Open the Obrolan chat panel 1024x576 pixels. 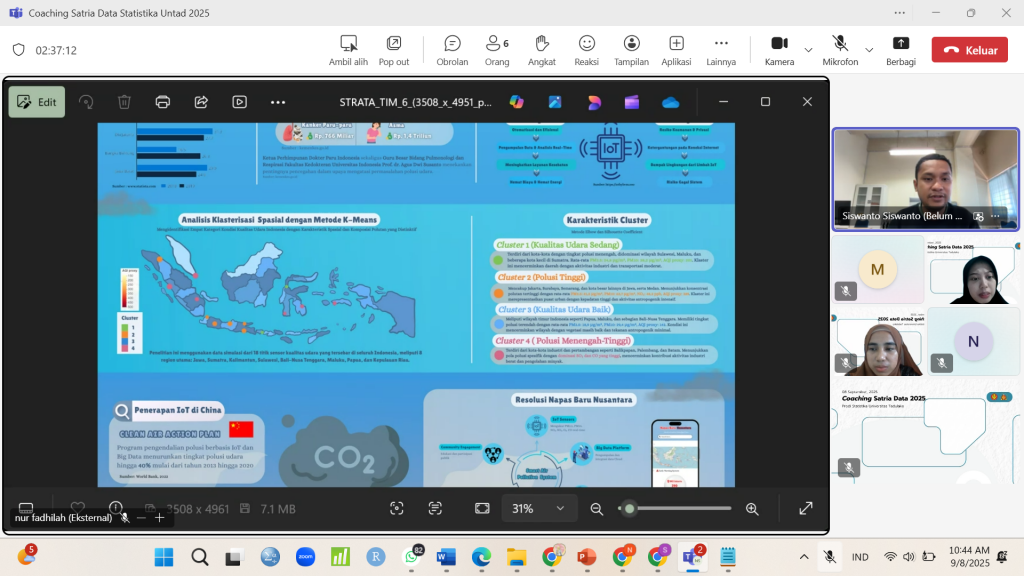pos(452,49)
